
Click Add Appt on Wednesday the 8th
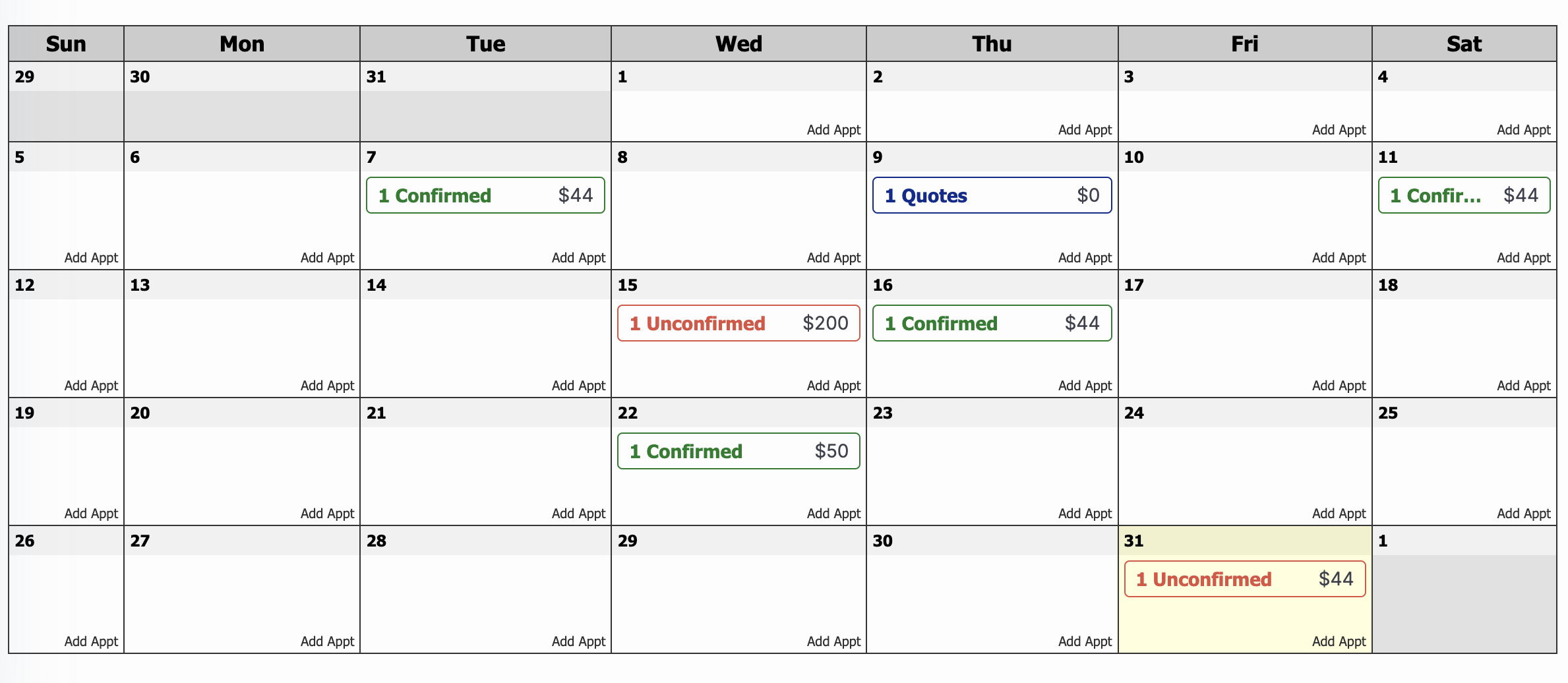pyautogui.click(x=833, y=258)
